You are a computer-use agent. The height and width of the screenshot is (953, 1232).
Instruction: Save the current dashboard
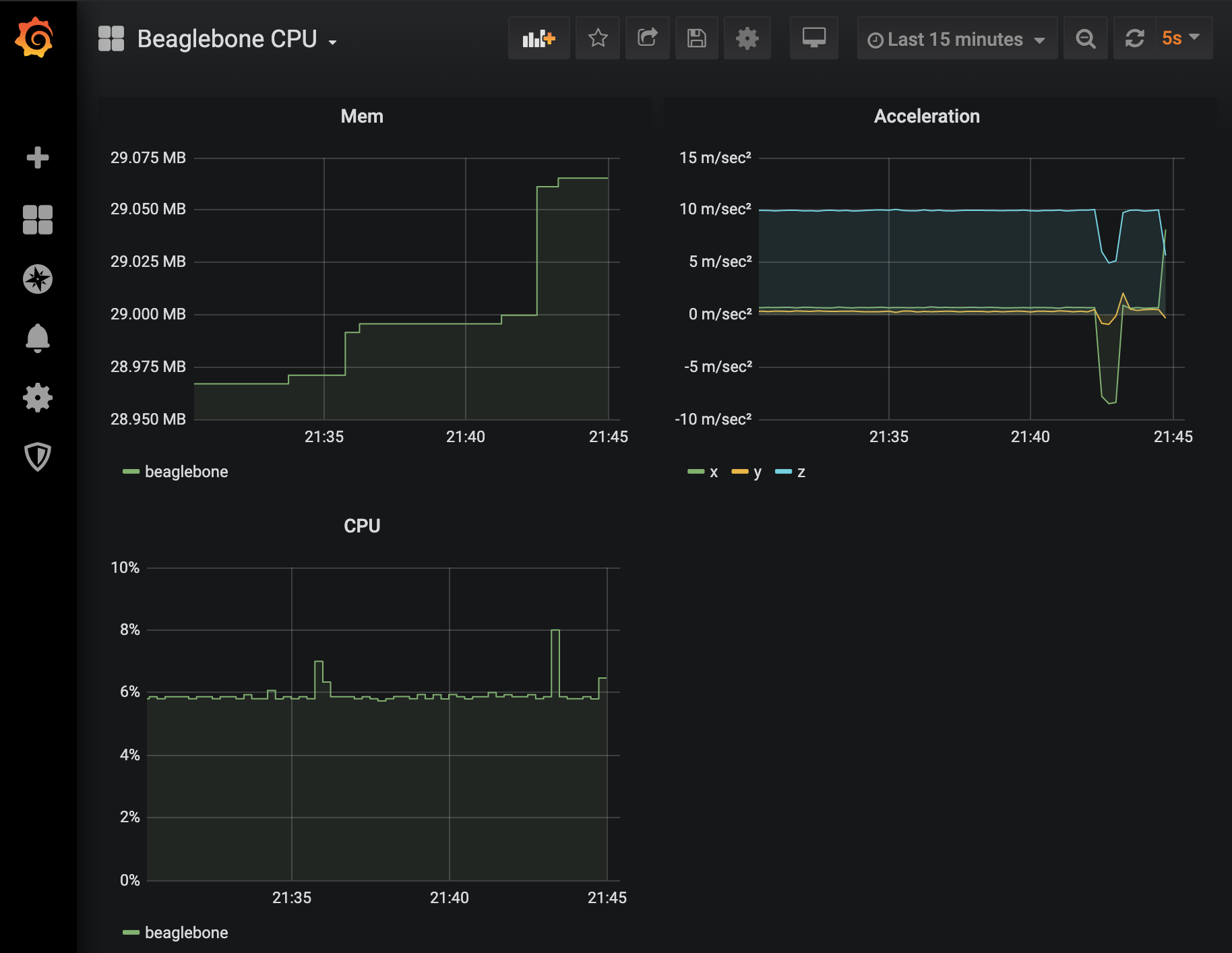697,38
